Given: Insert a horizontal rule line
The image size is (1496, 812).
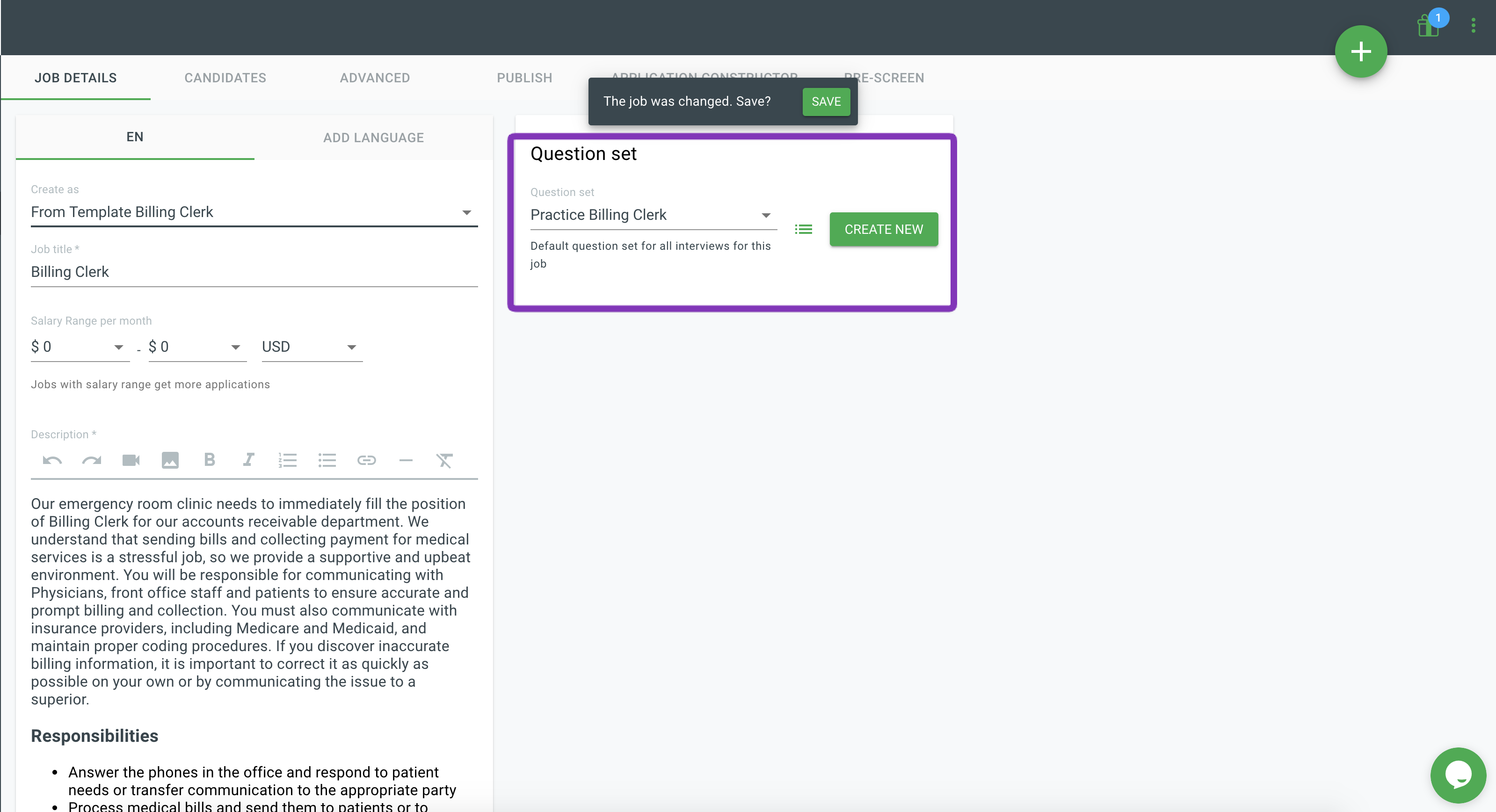Looking at the screenshot, I should point(406,461).
